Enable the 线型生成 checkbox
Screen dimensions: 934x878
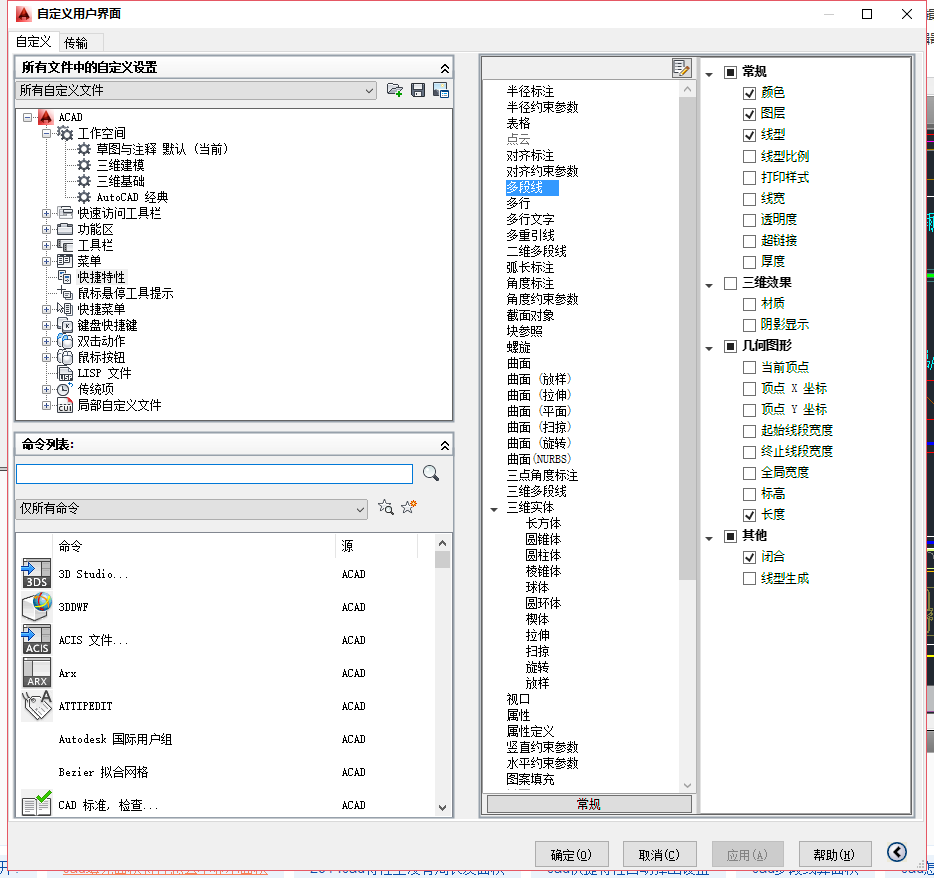click(x=749, y=578)
